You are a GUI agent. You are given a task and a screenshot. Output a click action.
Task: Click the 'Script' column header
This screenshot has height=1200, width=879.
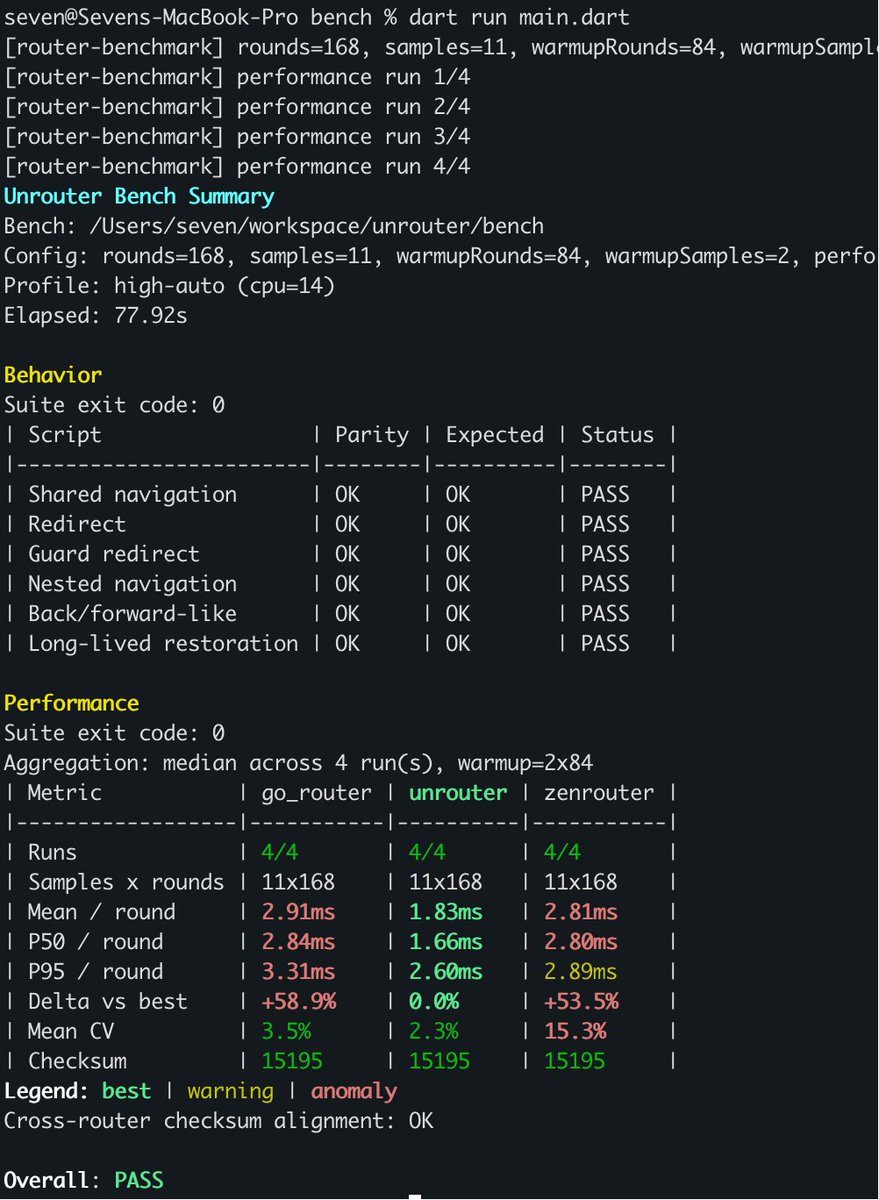[65, 435]
